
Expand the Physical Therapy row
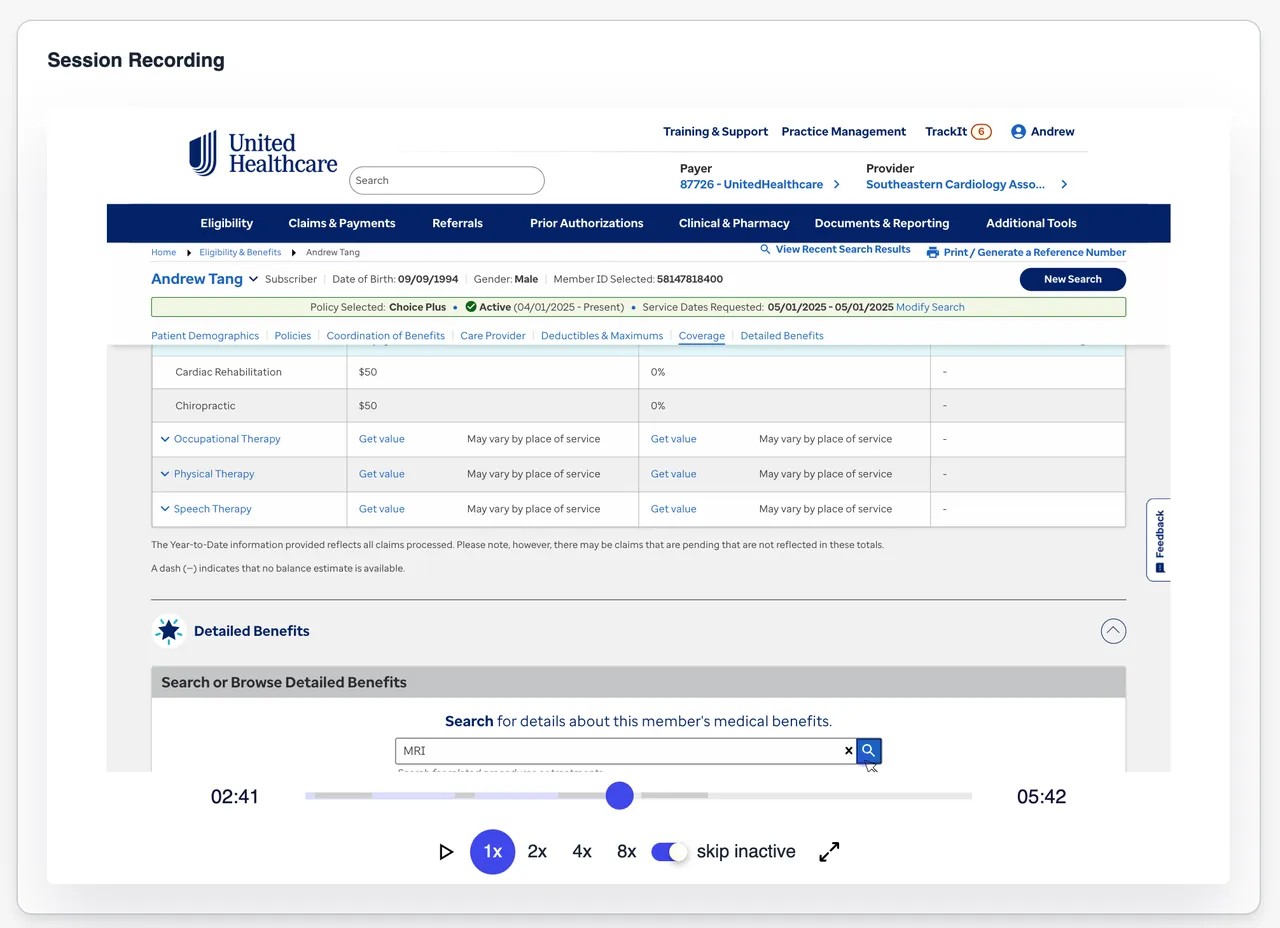coord(165,474)
